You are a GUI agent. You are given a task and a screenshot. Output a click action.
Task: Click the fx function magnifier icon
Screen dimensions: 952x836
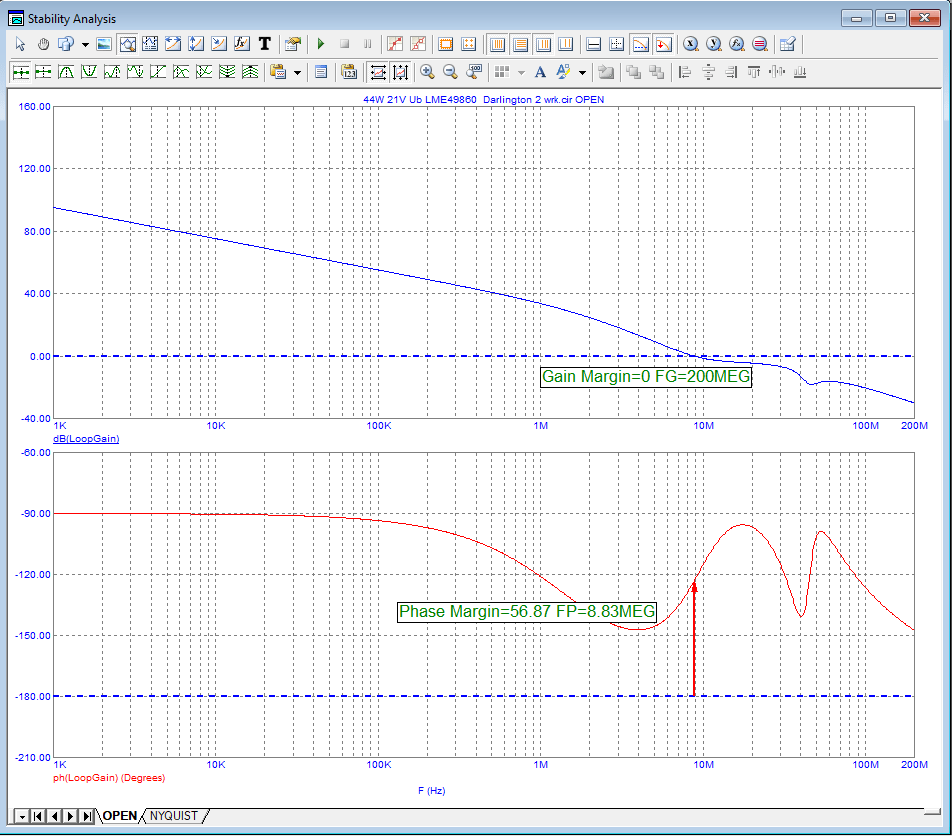coord(736,44)
